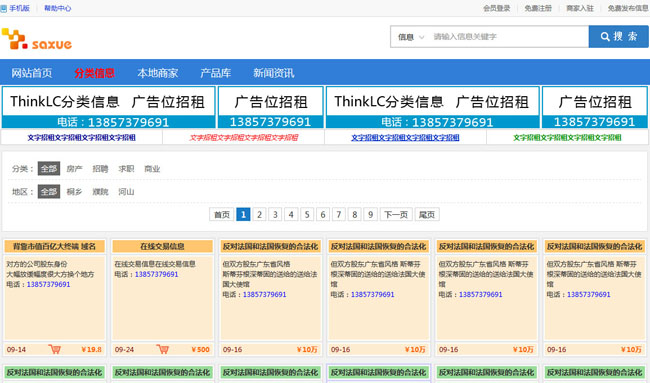Go to page 4 in pagination

tap(291, 214)
